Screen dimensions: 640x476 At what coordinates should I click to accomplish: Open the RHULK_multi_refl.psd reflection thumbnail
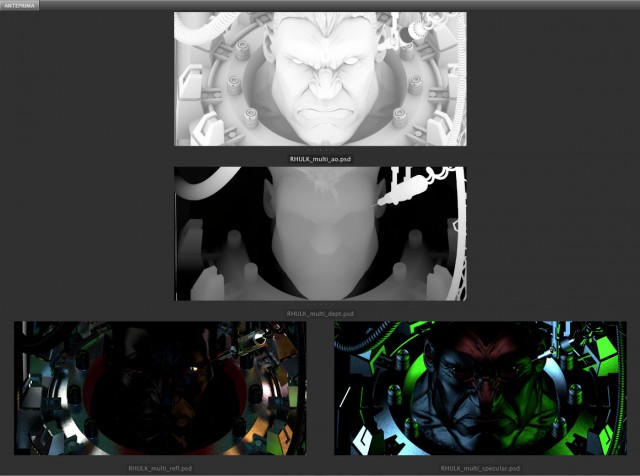pyautogui.click(x=160, y=388)
